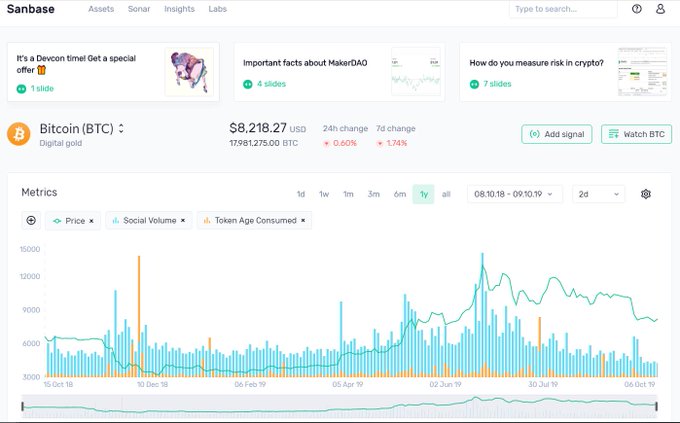Click the 7d change 1.74% value
Image resolution: width=680 pixels, height=423 pixels.
[x=397, y=143]
